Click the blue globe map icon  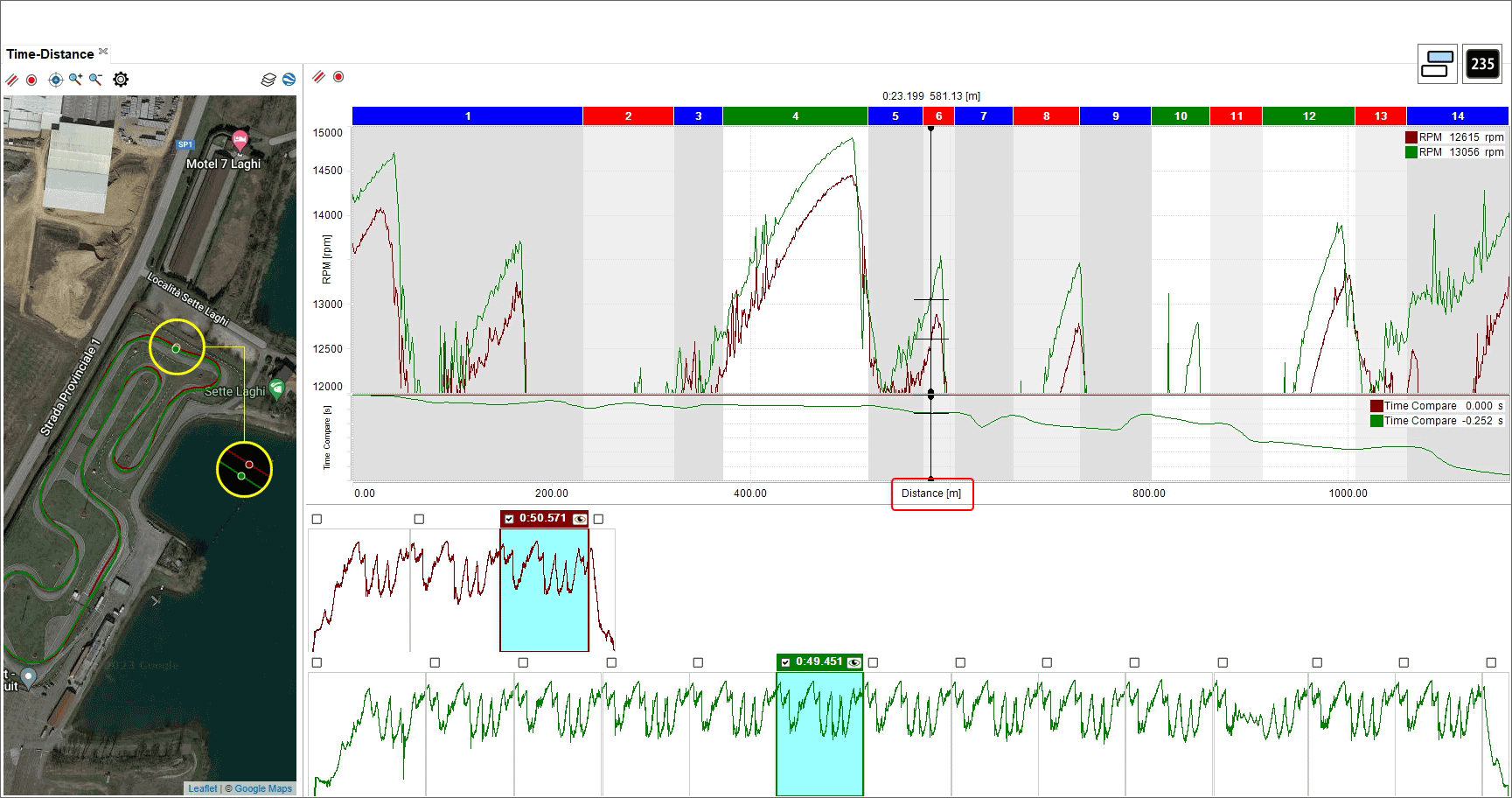[289, 80]
